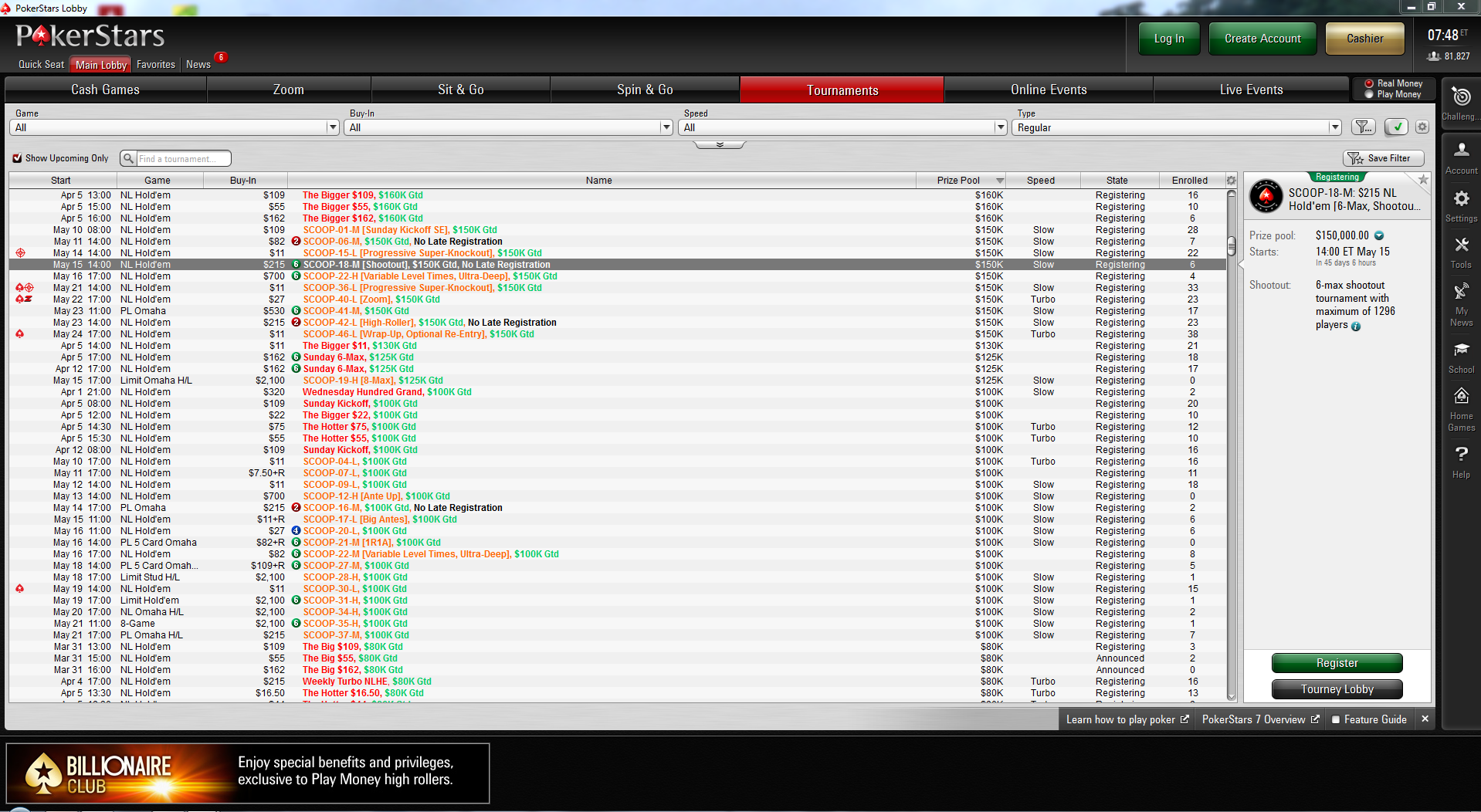Image resolution: width=1481 pixels, height=812 pixels.
Task: Open the Live Events tab
Action: click(x=1252, y=90)
